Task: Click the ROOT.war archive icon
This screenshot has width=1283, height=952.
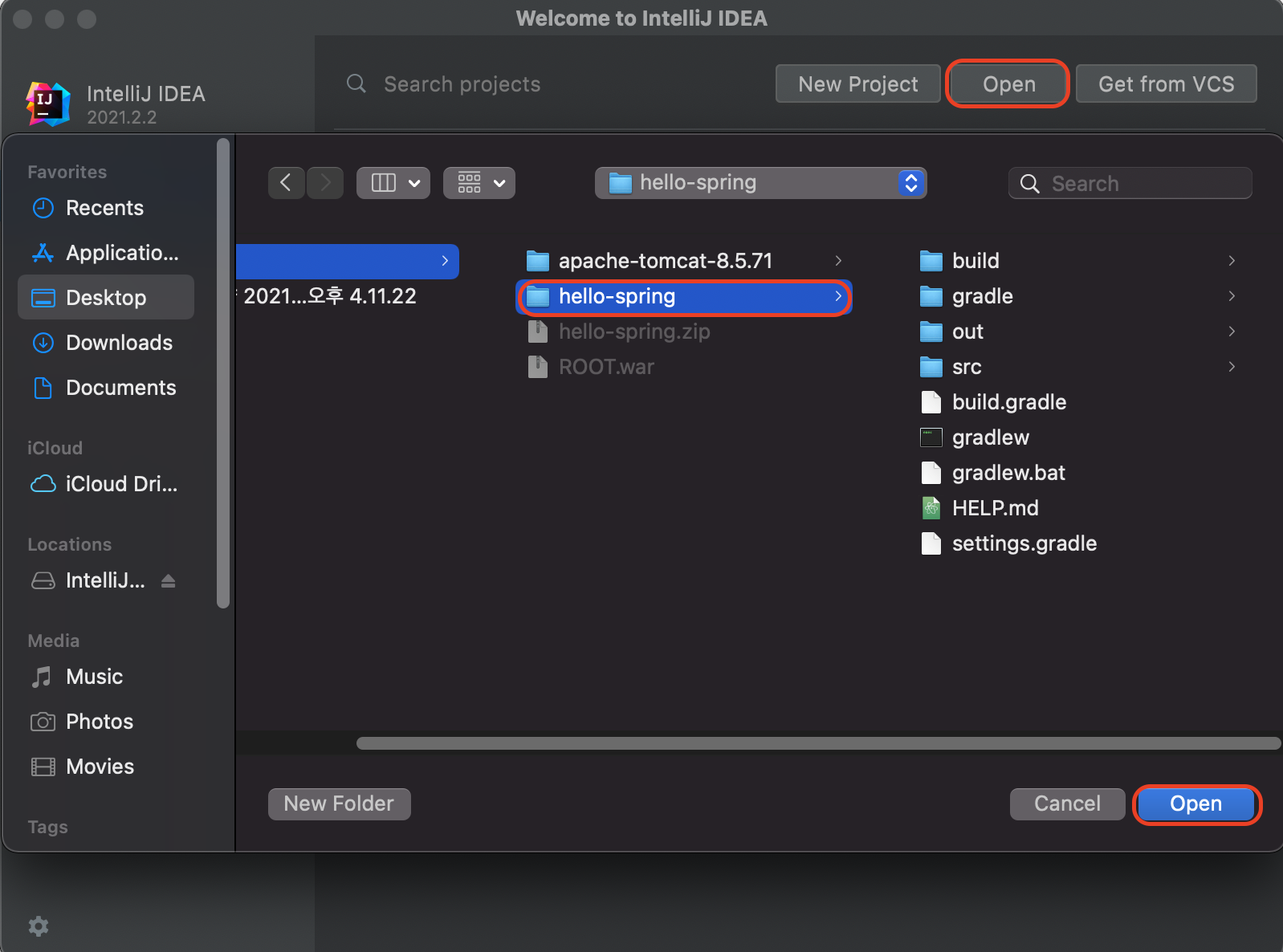Action: [538, 367]
